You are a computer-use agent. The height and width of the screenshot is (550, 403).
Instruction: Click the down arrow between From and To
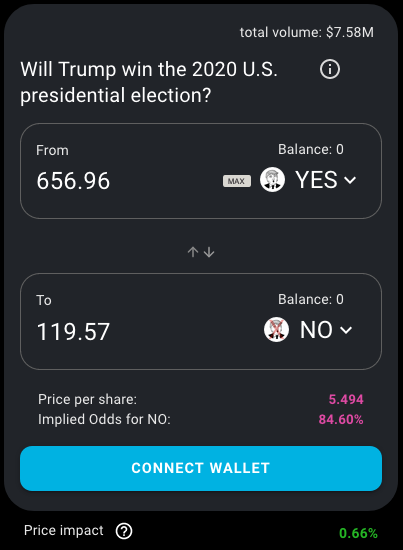(x=209, y=252)
